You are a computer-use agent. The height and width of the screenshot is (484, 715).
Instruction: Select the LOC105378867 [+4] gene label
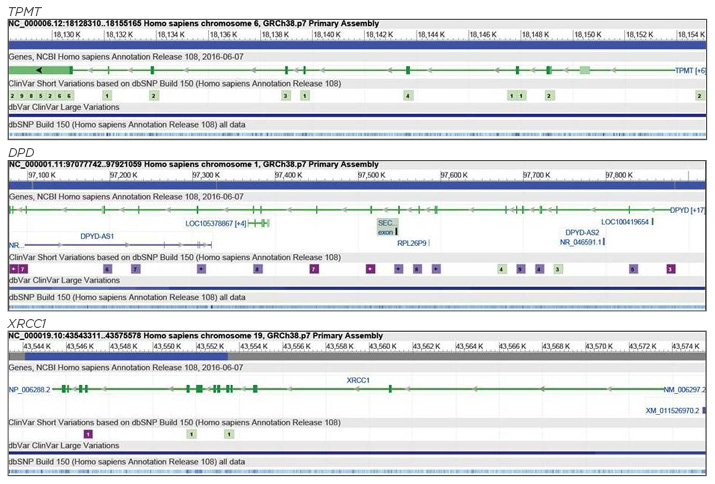(x=216, y=223)
